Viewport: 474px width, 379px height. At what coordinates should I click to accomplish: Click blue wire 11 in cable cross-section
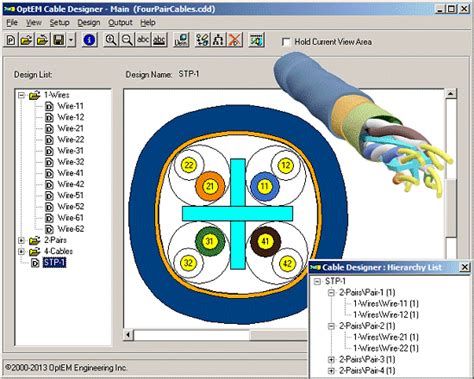click(x=265, y=186)
